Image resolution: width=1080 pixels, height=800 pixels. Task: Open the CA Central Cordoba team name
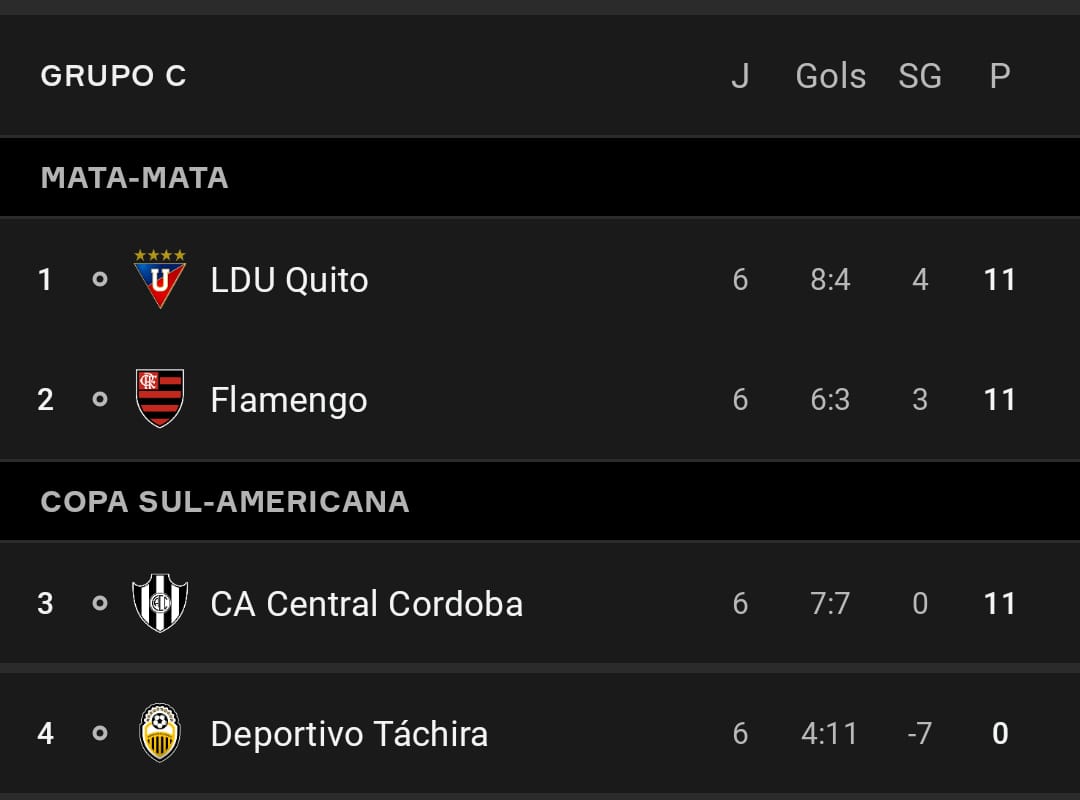(x=366, y=604)
